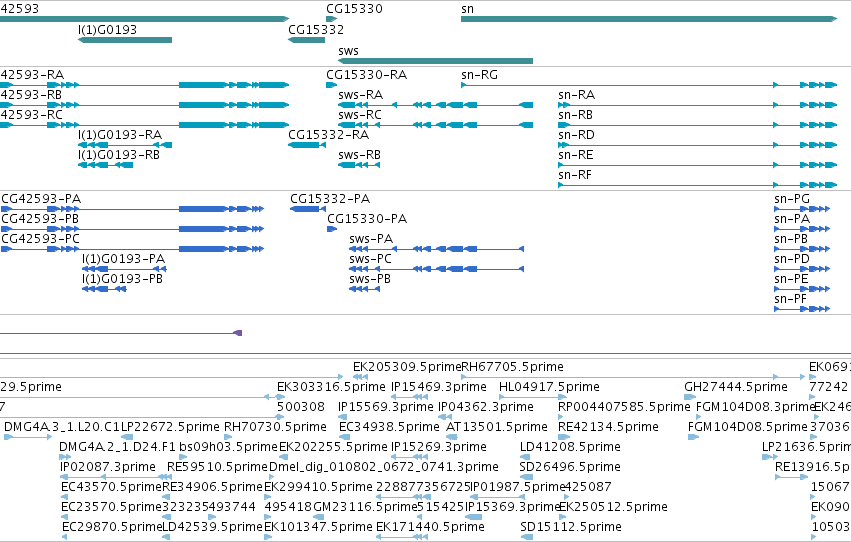Select transcript 42593-RA
851x542 pixels.
(144, 85)
